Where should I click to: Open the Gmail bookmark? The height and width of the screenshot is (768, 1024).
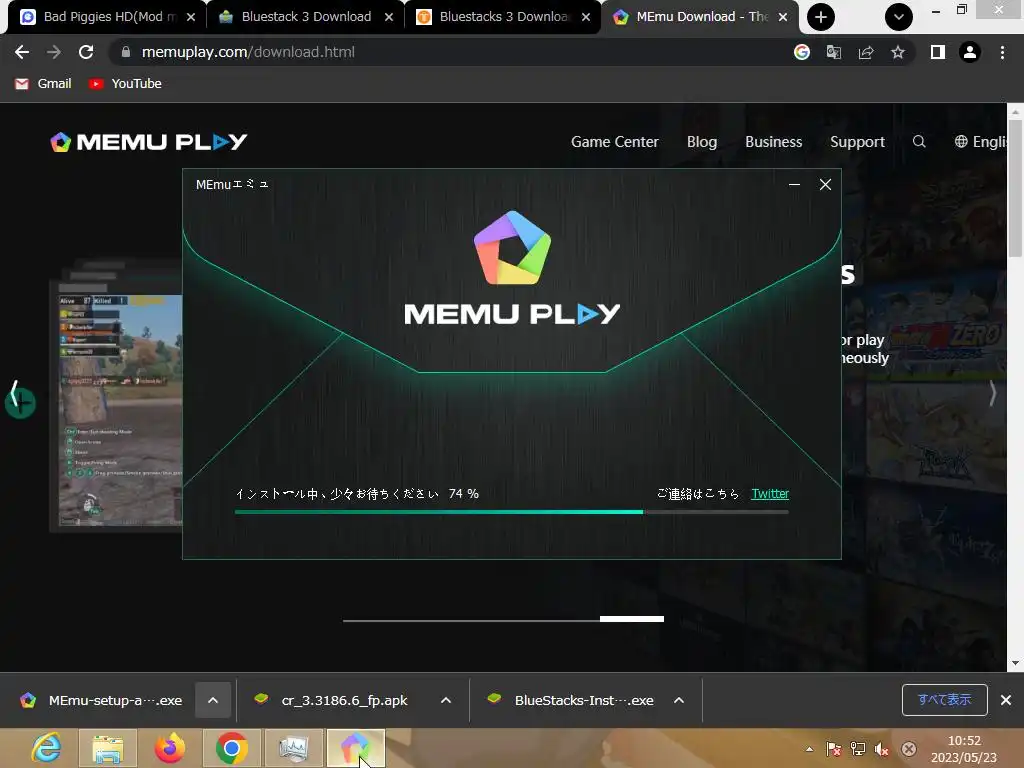(x=43, y=84)
